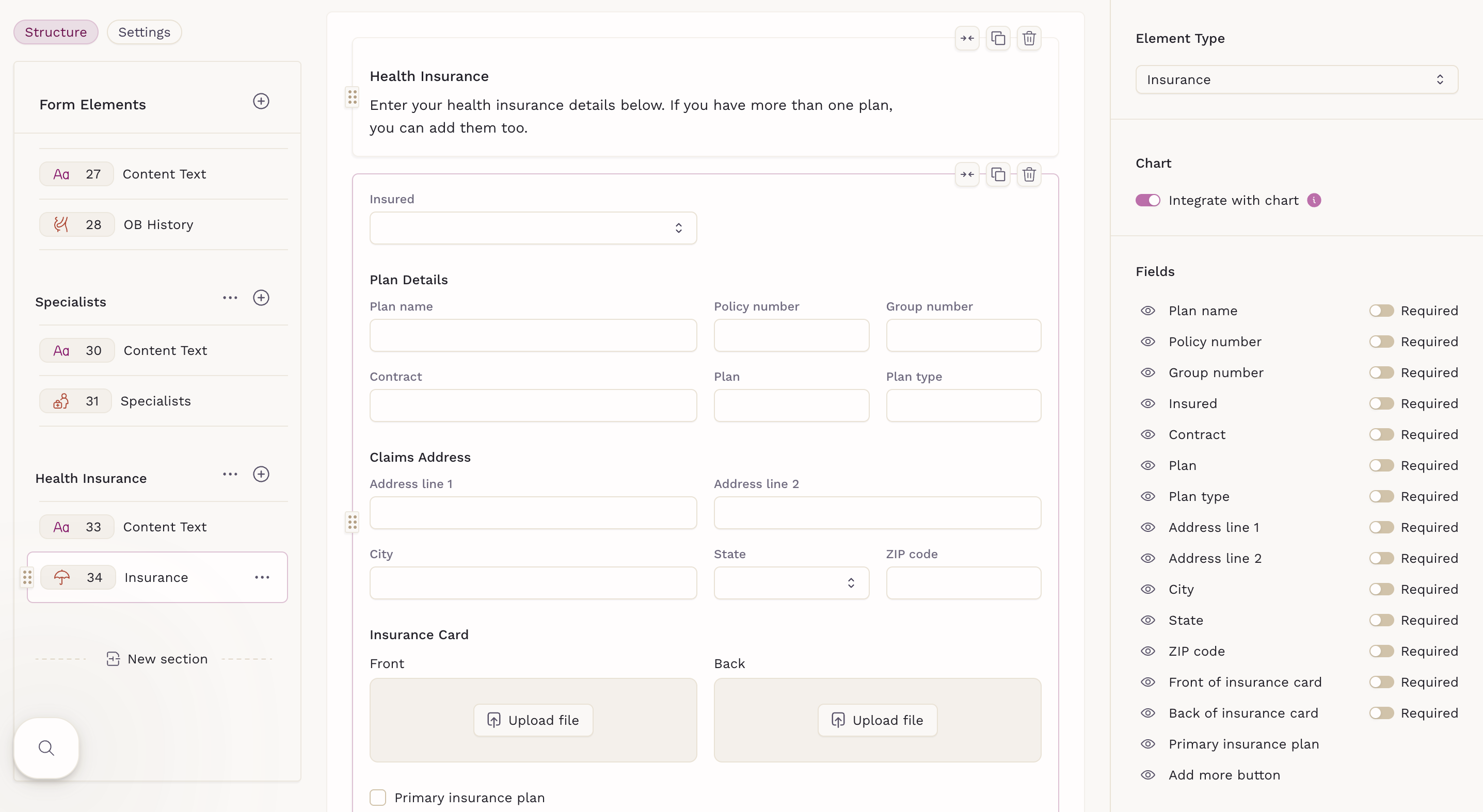
Task: Collapse the Insurance element block
Action: pos(967,174)
